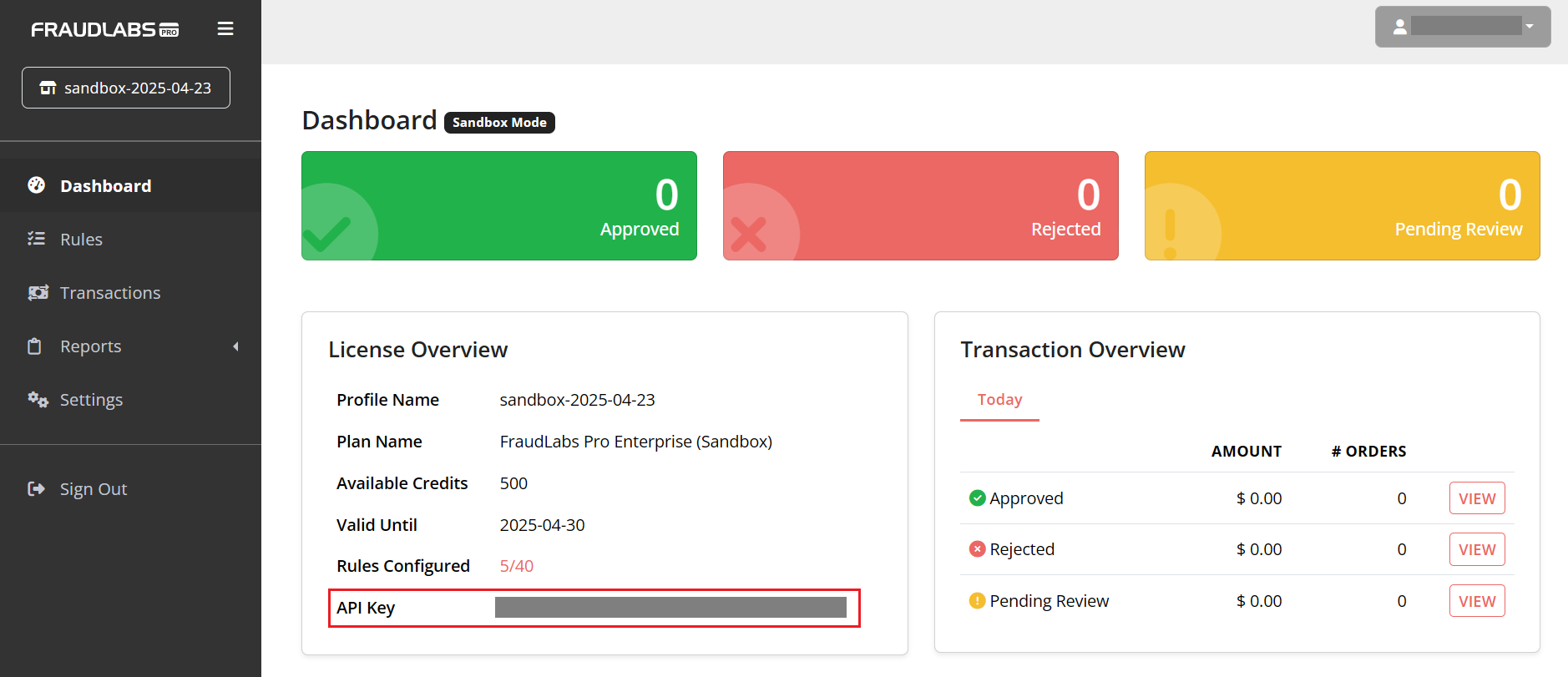
Task: Click red cross icon beside Rejected row
Action: [977, 549]
